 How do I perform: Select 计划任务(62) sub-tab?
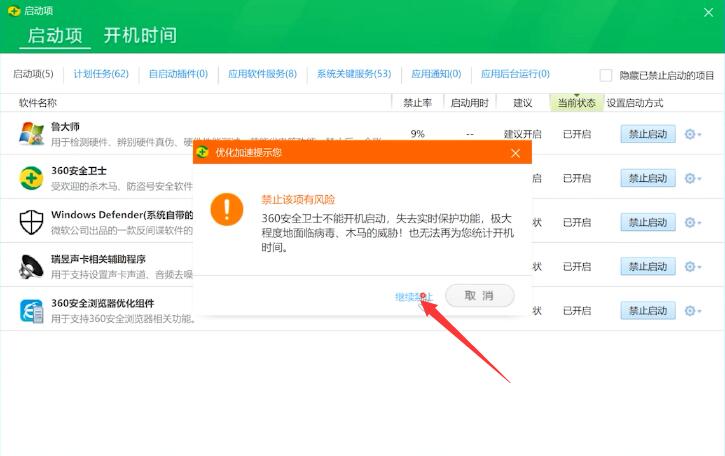pos(101,74)
